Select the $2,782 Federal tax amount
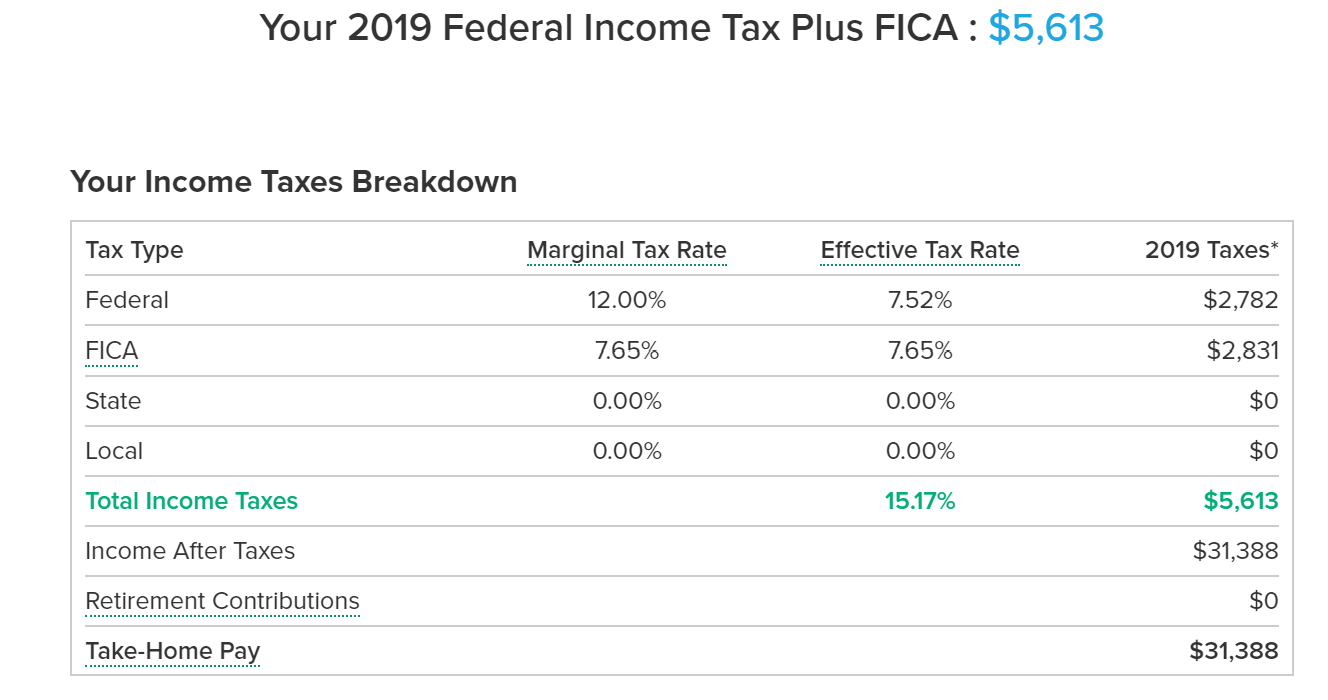Viewport: 1328px width, 700px height. click(x=1240, y=300)
